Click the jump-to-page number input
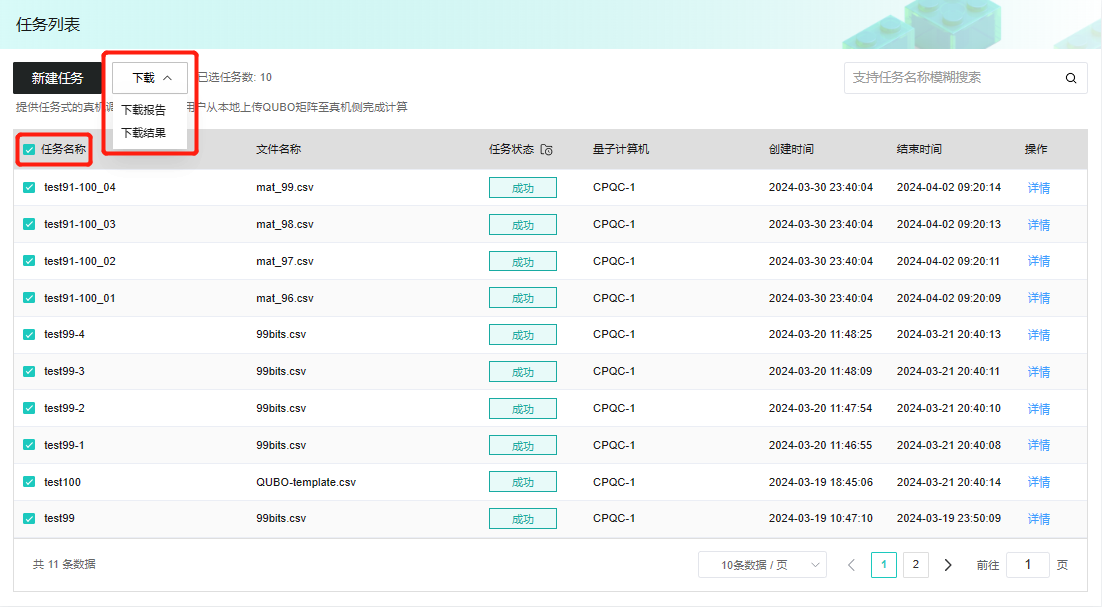Image resolution: width=1102 pixels, height=607 pixels. (1027, 565)
